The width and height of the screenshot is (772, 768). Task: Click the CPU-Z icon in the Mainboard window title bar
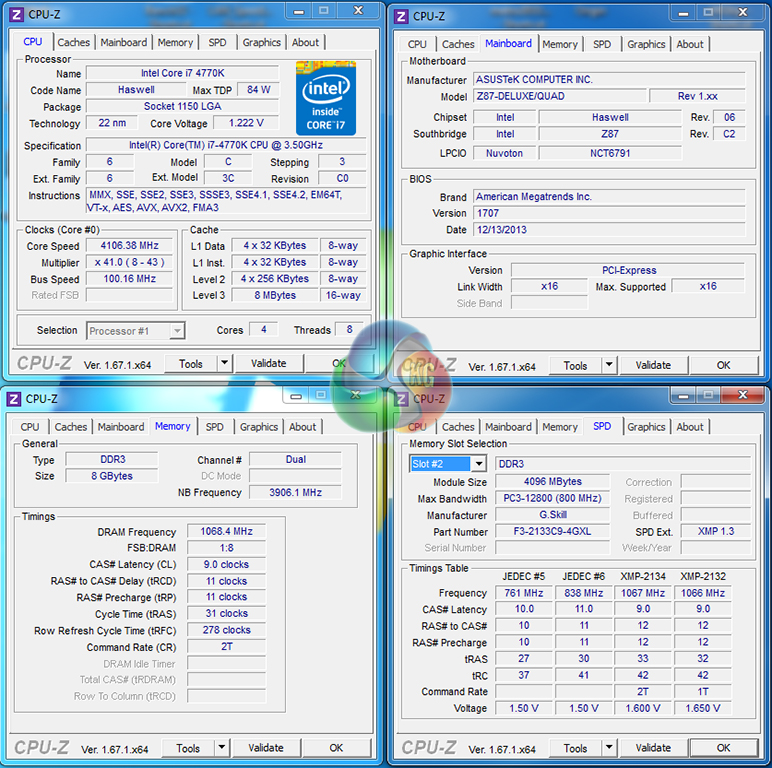401,16
